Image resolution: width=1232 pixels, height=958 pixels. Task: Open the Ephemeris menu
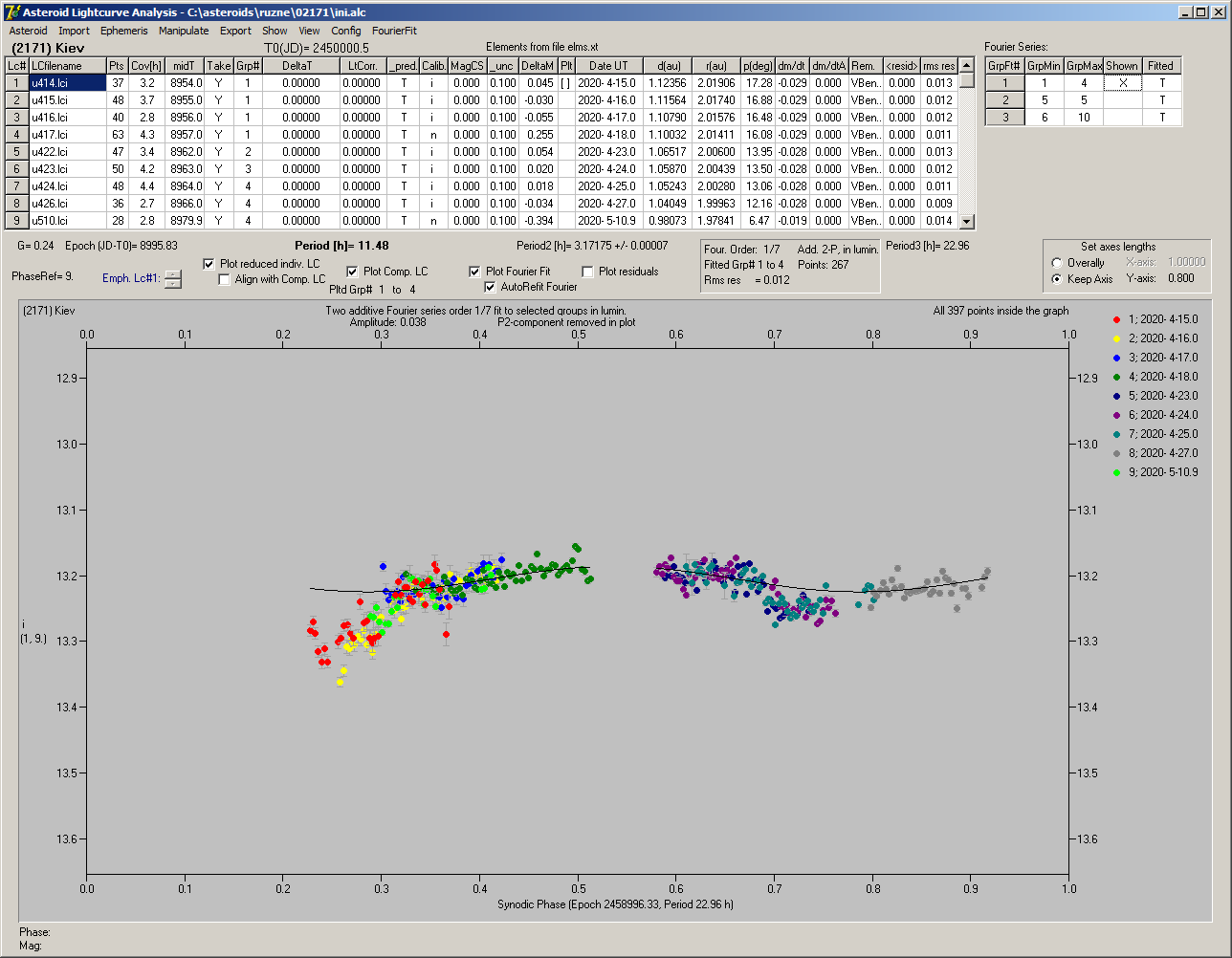point(124,31)
